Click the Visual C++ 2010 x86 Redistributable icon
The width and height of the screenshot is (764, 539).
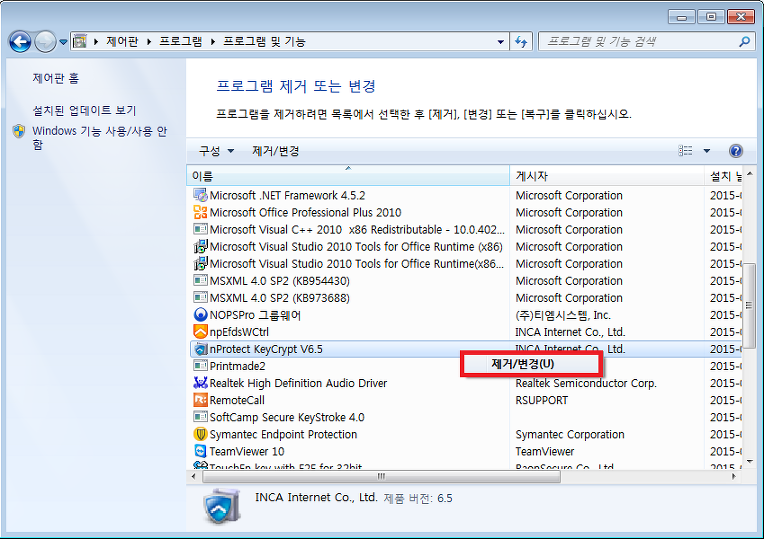[x=200, y=229]
